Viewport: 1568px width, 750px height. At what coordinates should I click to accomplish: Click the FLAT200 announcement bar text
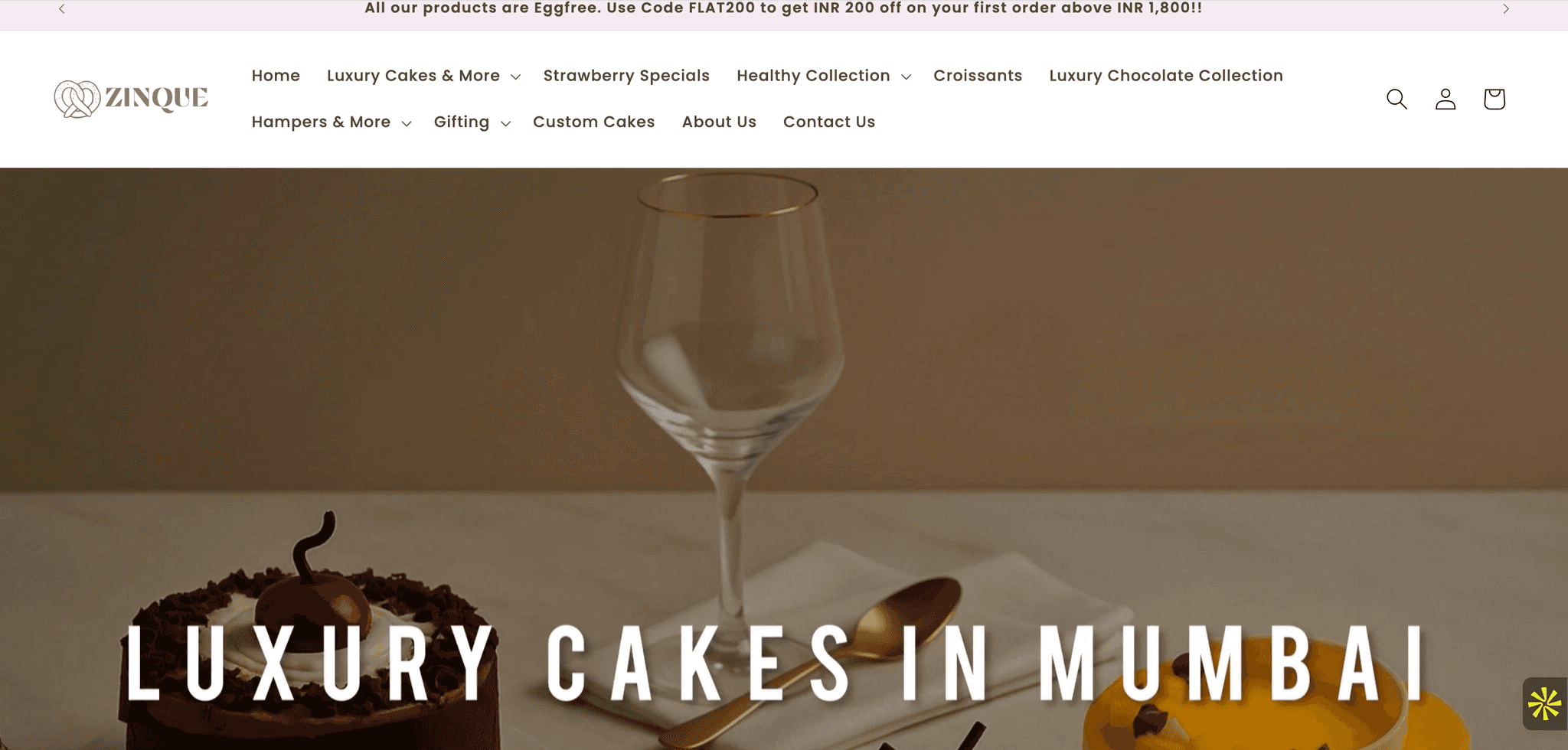coord(783,8)
